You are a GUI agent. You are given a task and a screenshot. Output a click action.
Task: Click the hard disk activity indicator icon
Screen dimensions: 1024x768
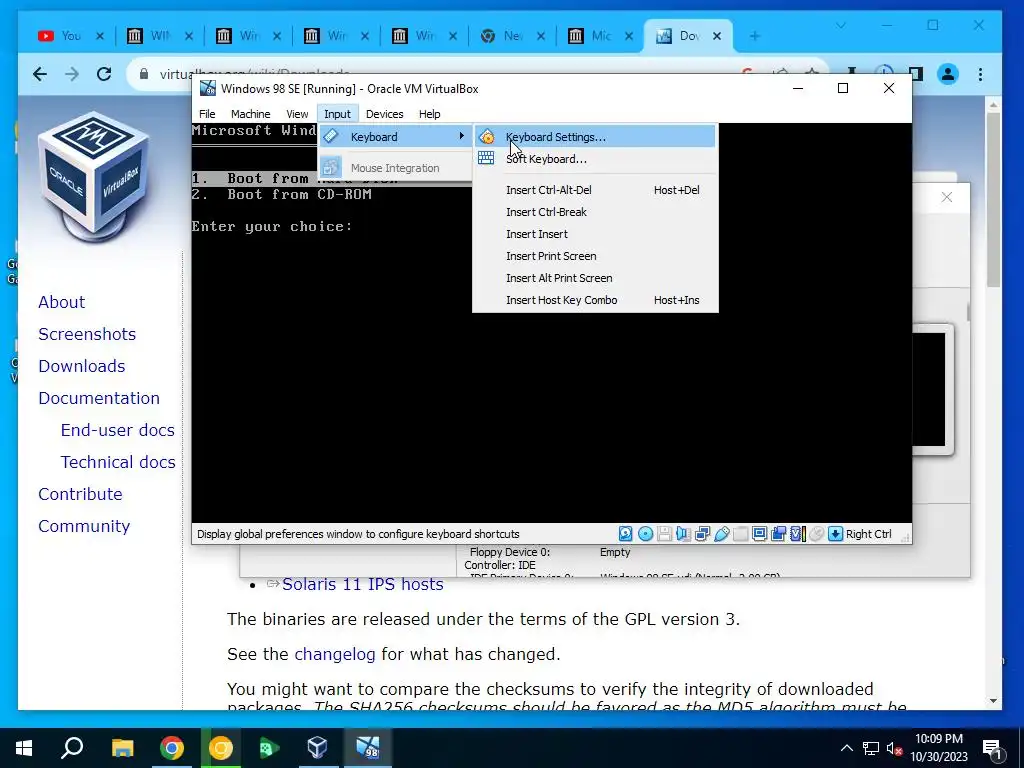(x=626, y=534)
